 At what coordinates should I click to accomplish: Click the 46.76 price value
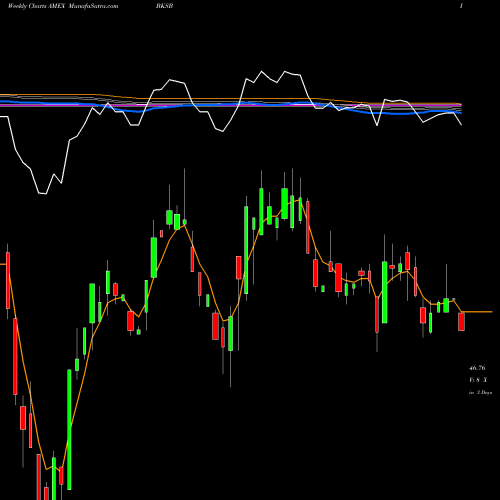[x=477, y=368]
